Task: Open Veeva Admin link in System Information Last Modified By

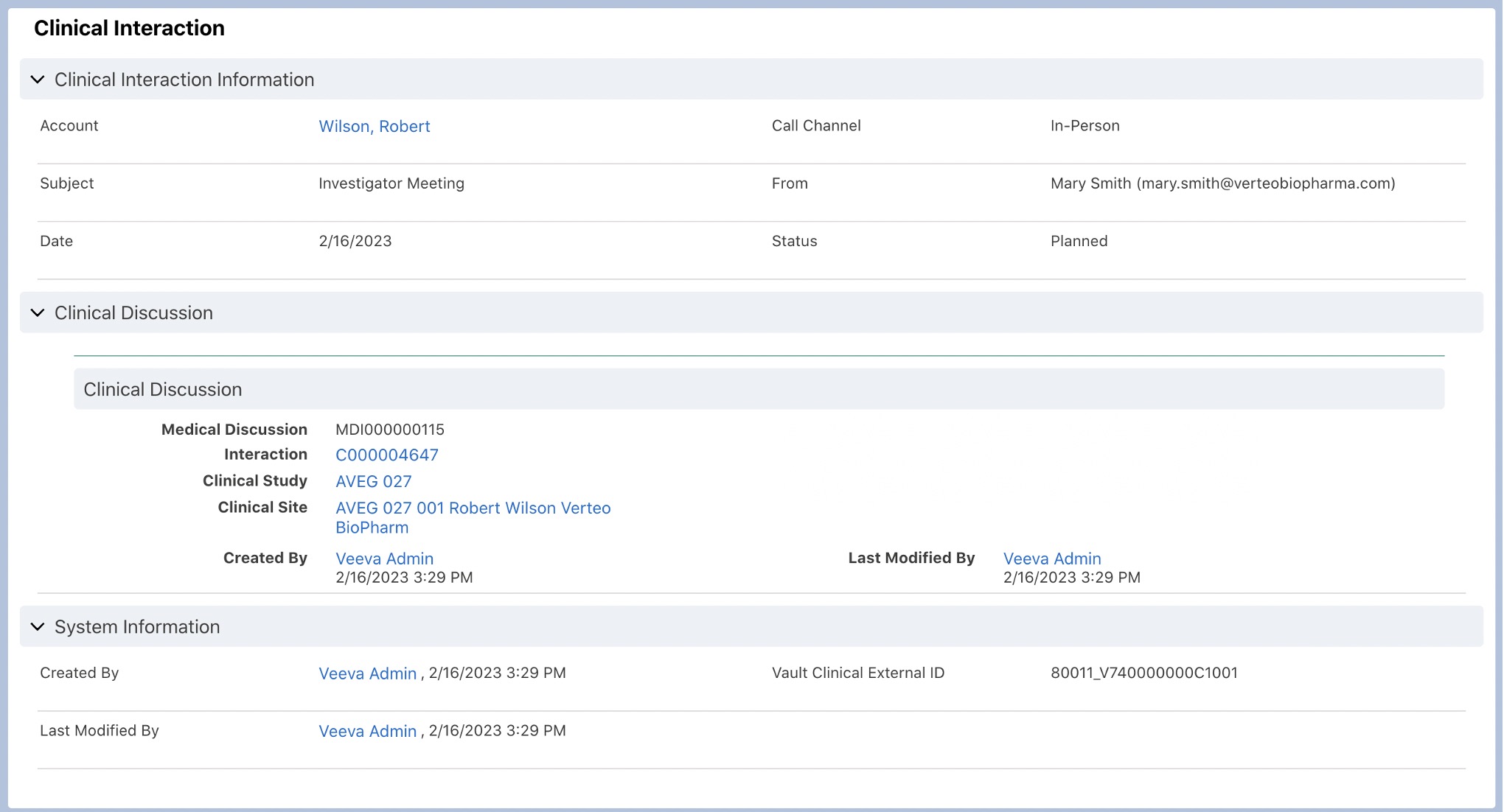Action: pyautogui.click(x=367, y=732)
